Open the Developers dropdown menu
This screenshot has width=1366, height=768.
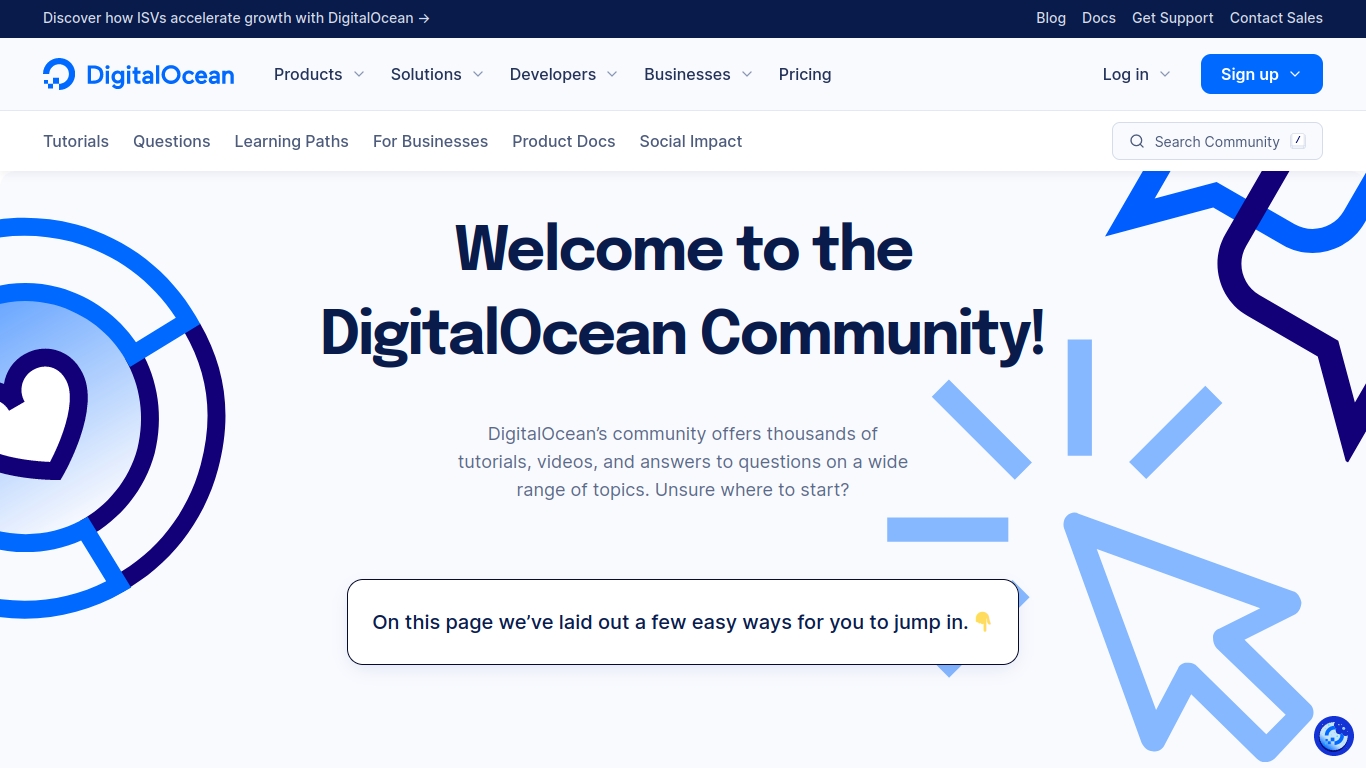click(x=564, y=74)
